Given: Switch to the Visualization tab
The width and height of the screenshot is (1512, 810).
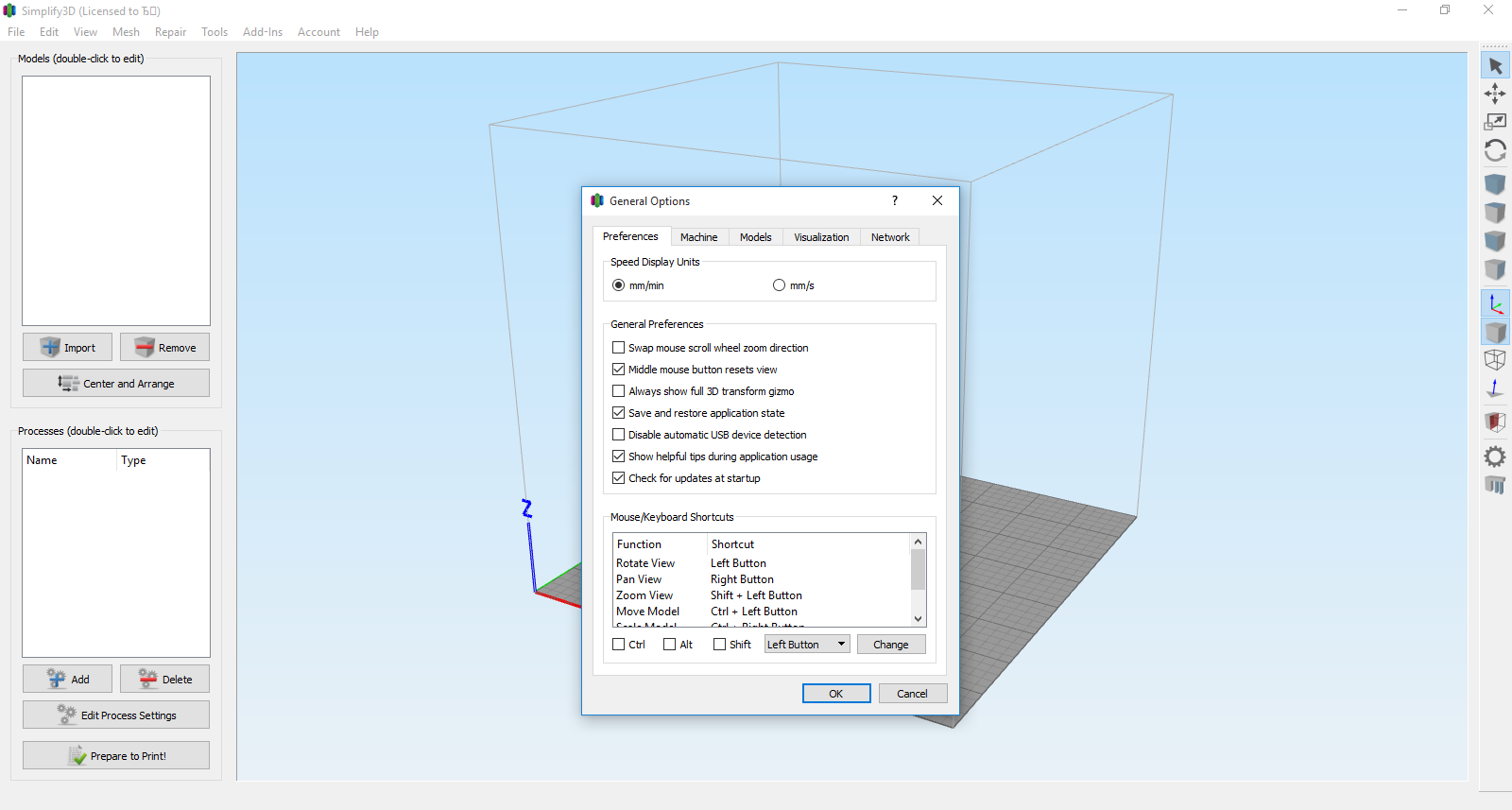Looking at the screenshot, I should pos(821,237).
